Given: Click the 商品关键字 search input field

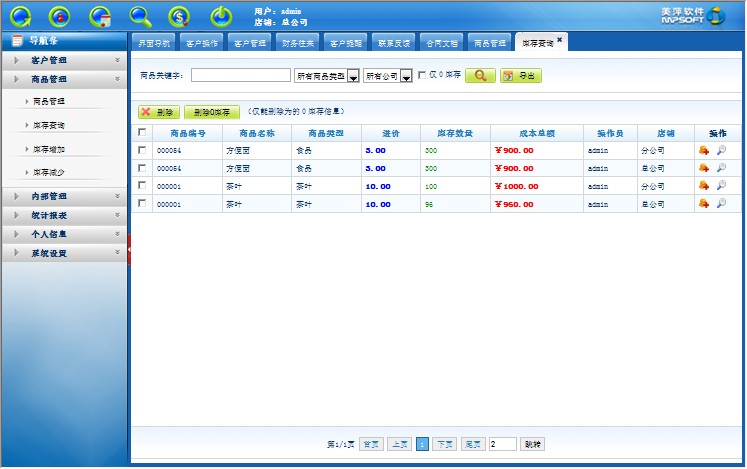Looking at the screenshot, I should coord(240,76).
